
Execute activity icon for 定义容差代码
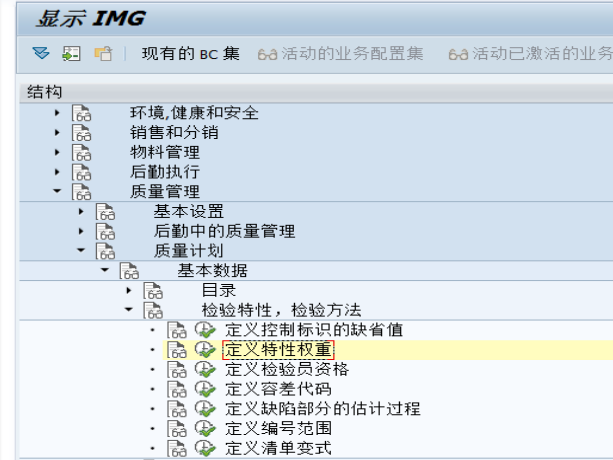coord(206,389)
